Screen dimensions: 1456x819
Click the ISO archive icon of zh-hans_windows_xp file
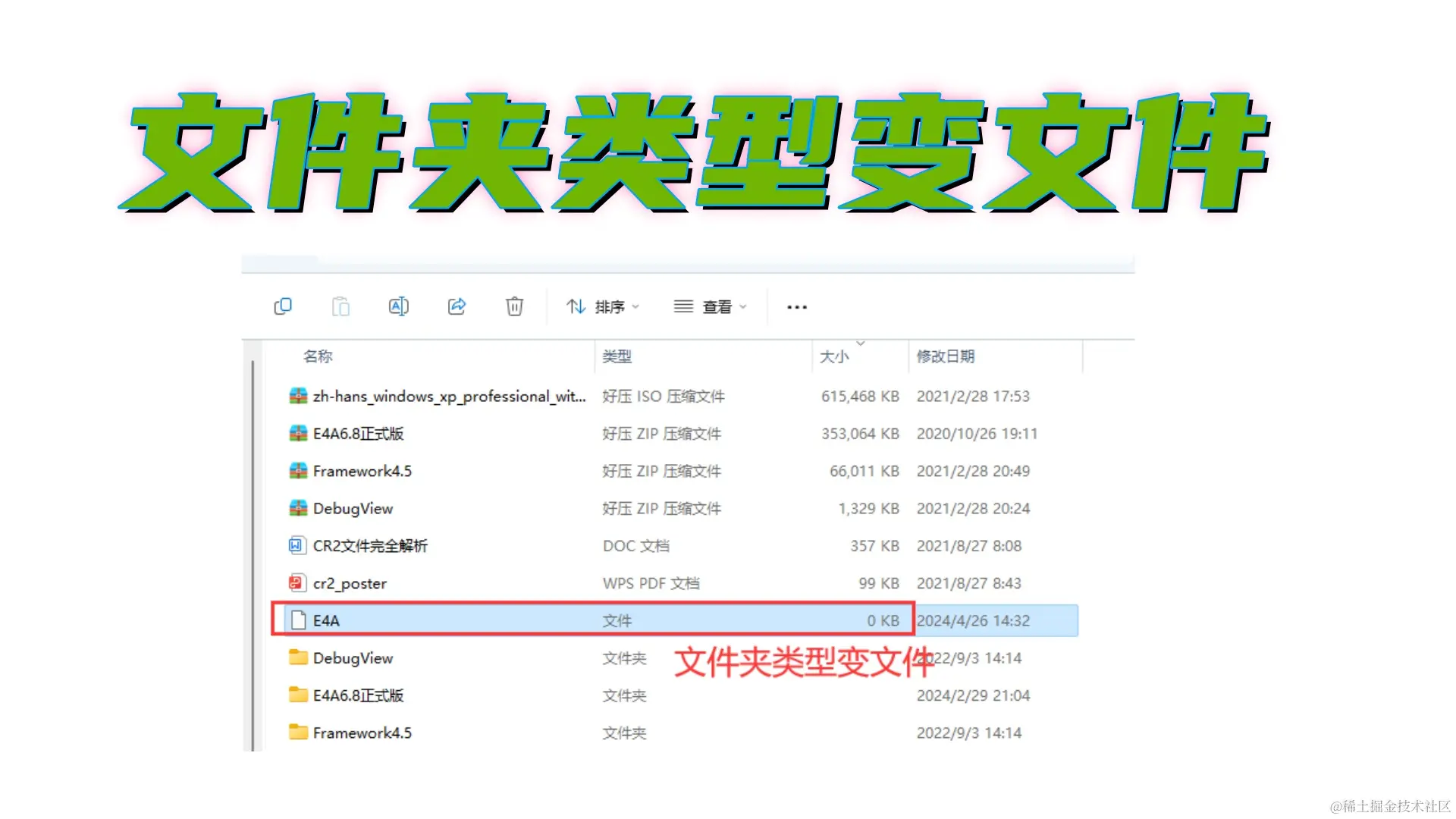click(x=297, y=395)
